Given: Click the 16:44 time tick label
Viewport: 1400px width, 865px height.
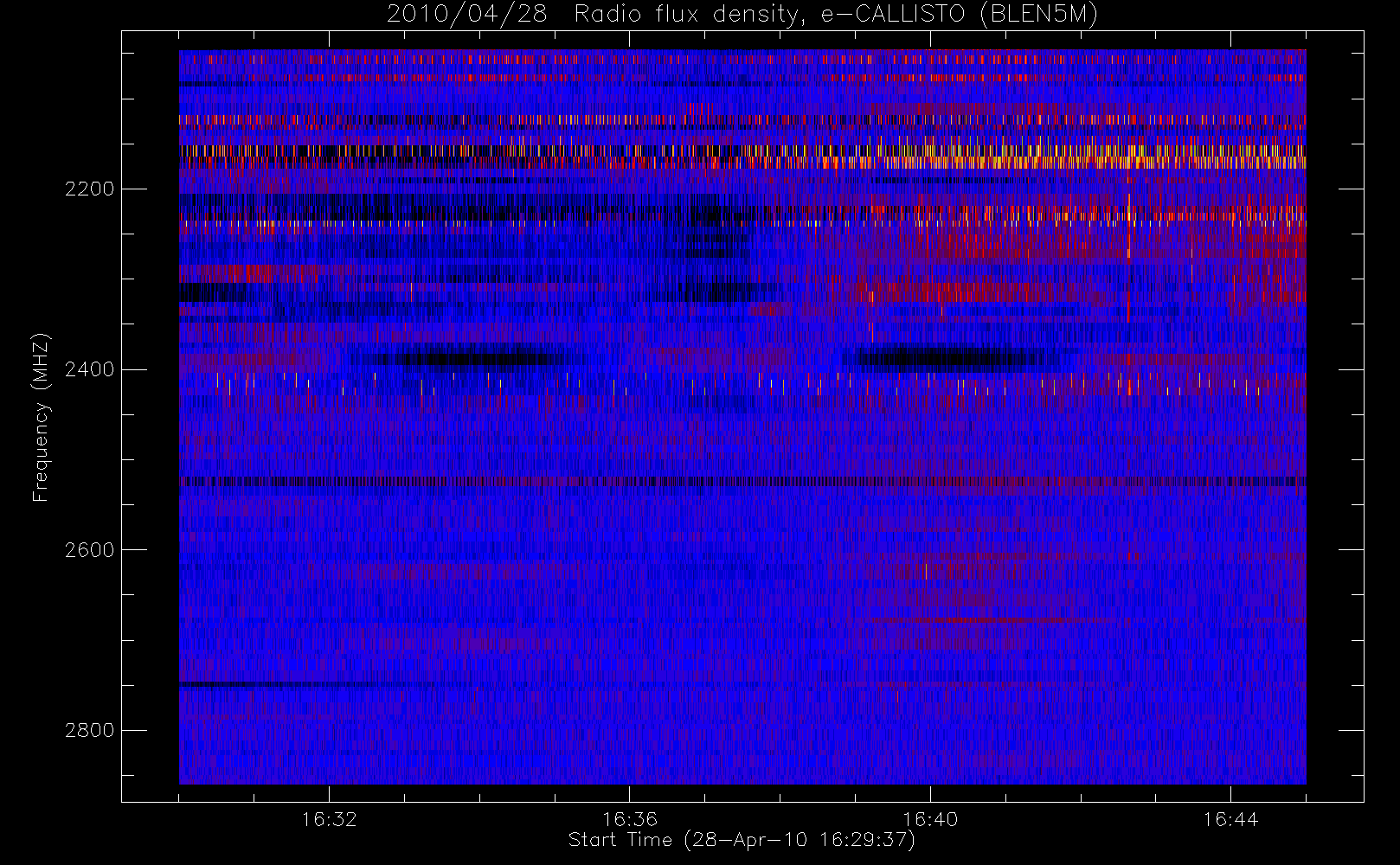Looking at the screenshot, I should [1230, 819].
